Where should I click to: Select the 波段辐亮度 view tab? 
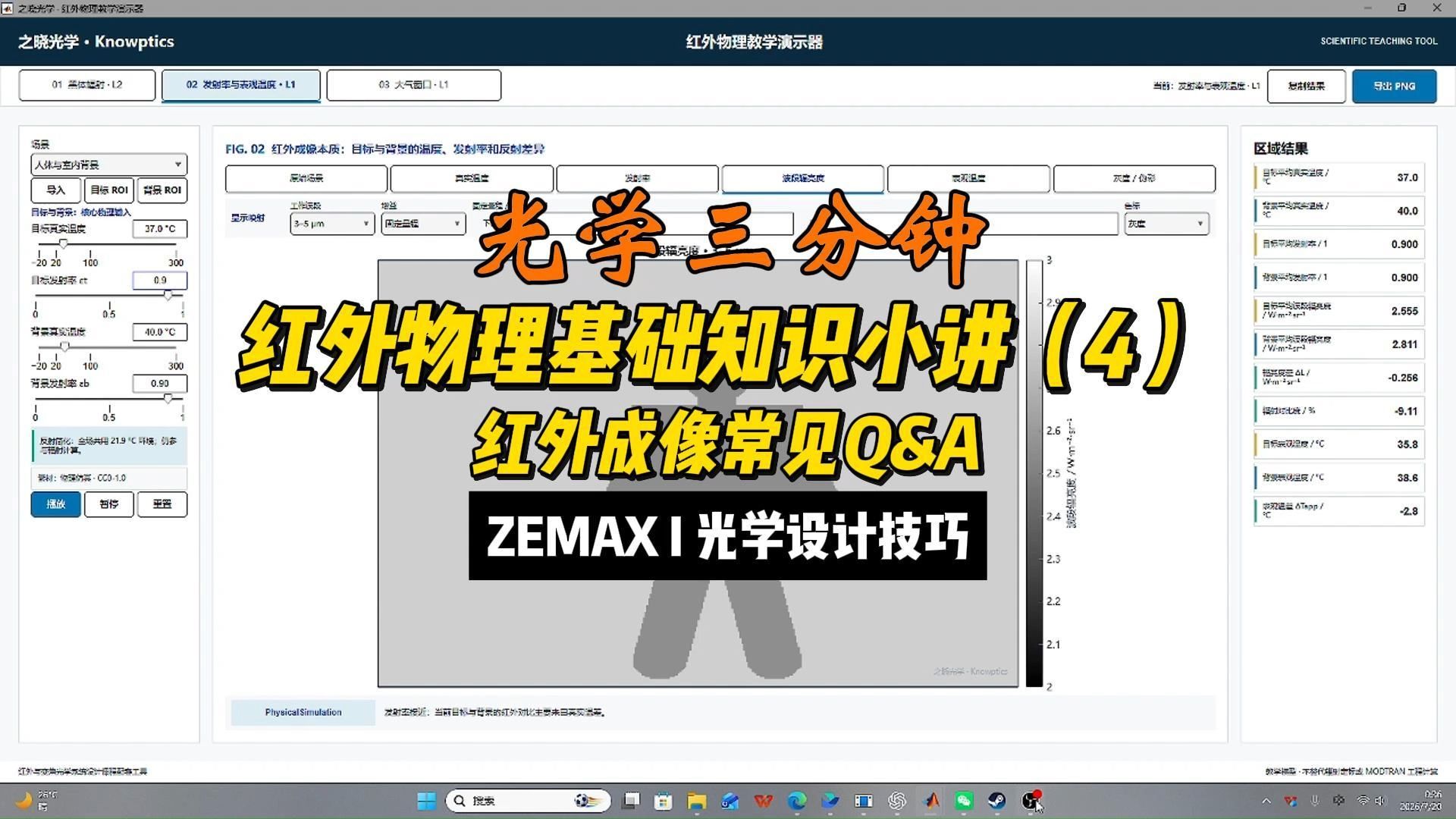pos(803,179)
